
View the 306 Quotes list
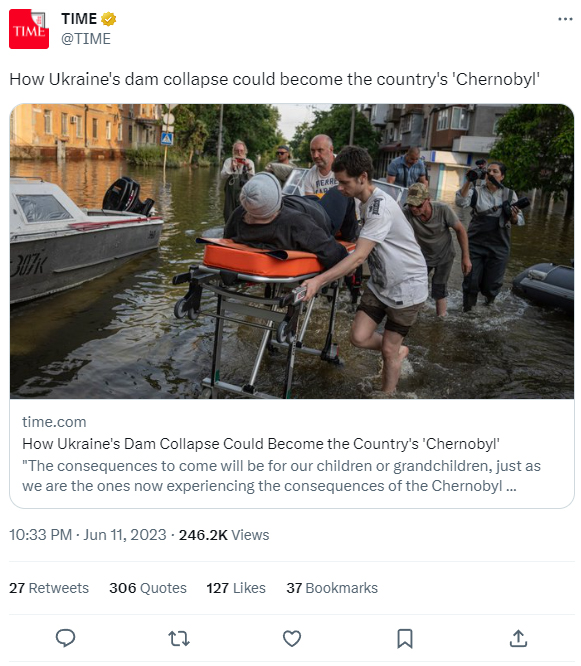tap(148, 588)
